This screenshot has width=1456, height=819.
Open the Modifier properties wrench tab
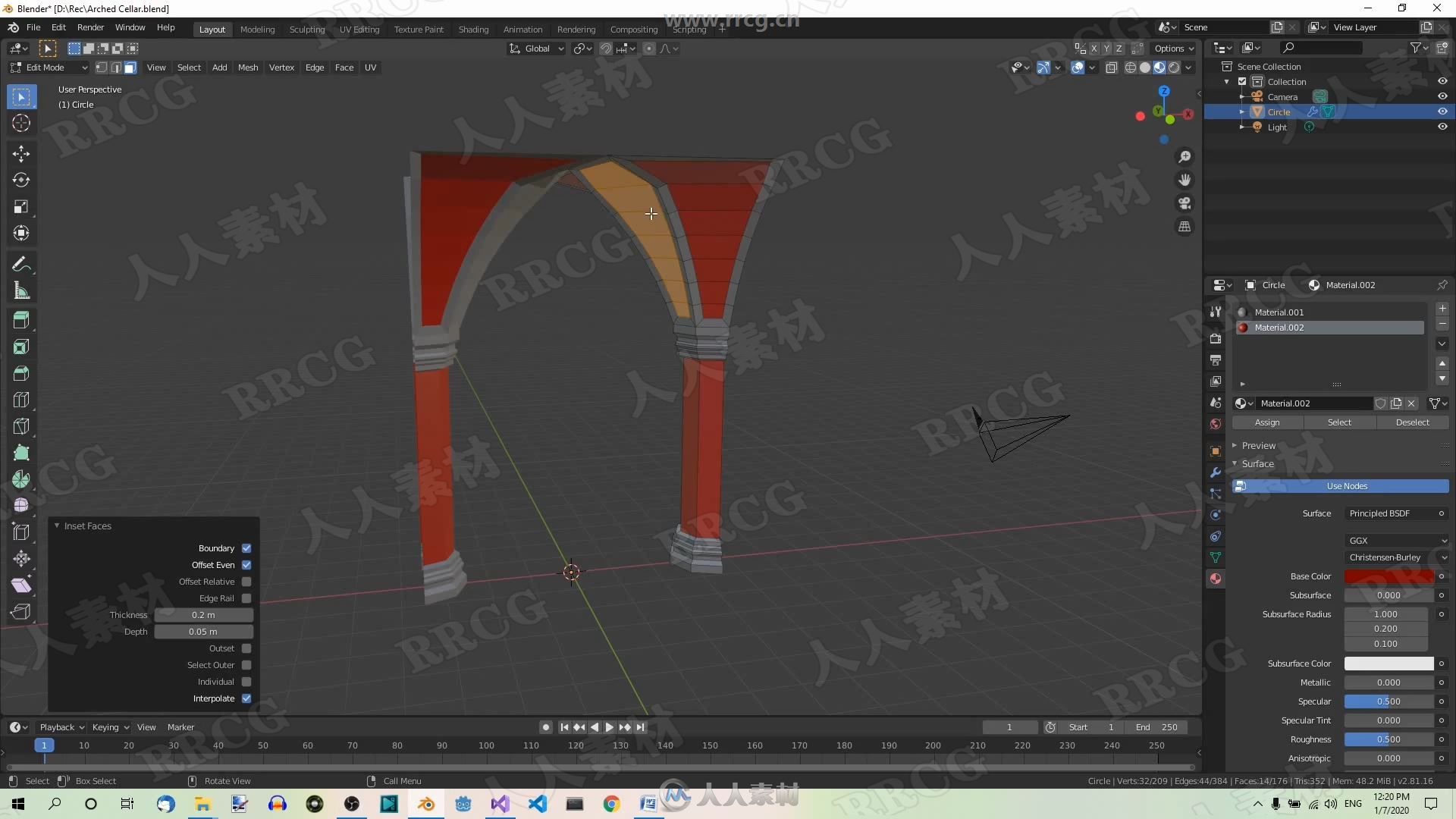[1216, 472]
